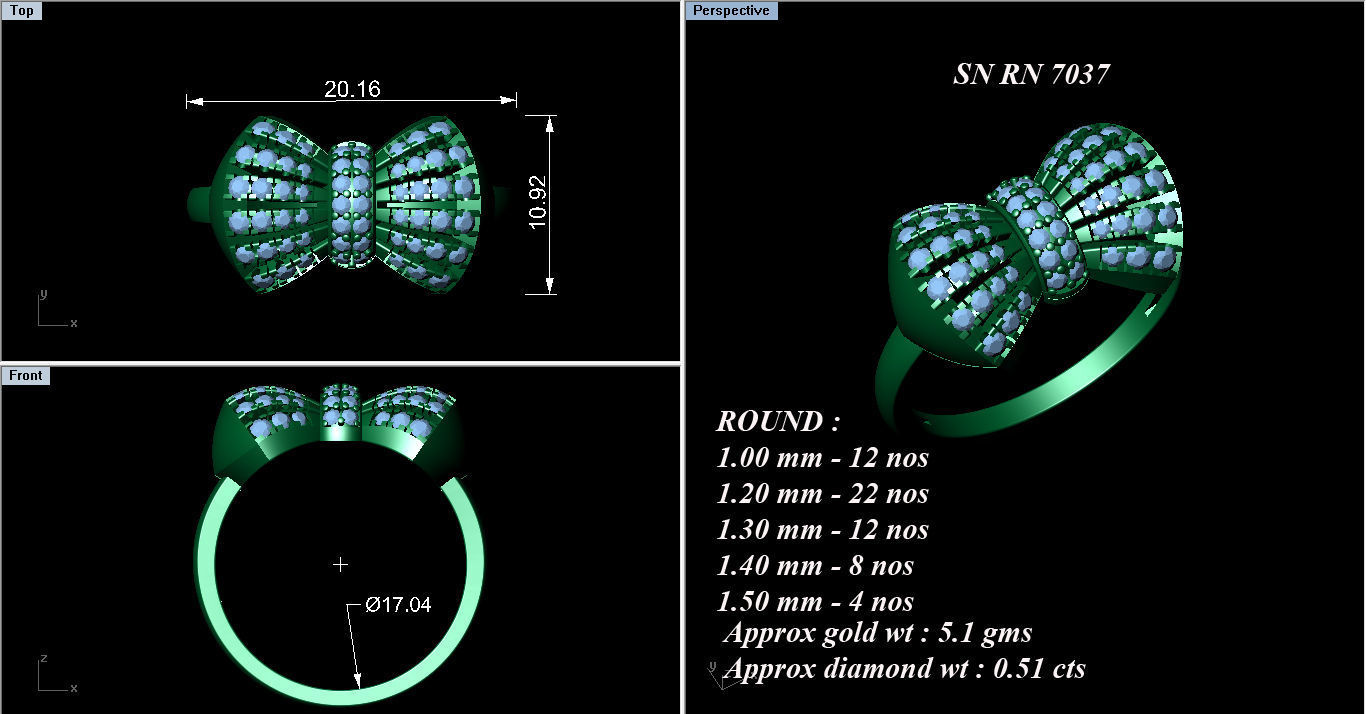Screen dimensions: 1366x714
Task: Select the SN RN 7037 title text
Action: [x=1031, y=74]
